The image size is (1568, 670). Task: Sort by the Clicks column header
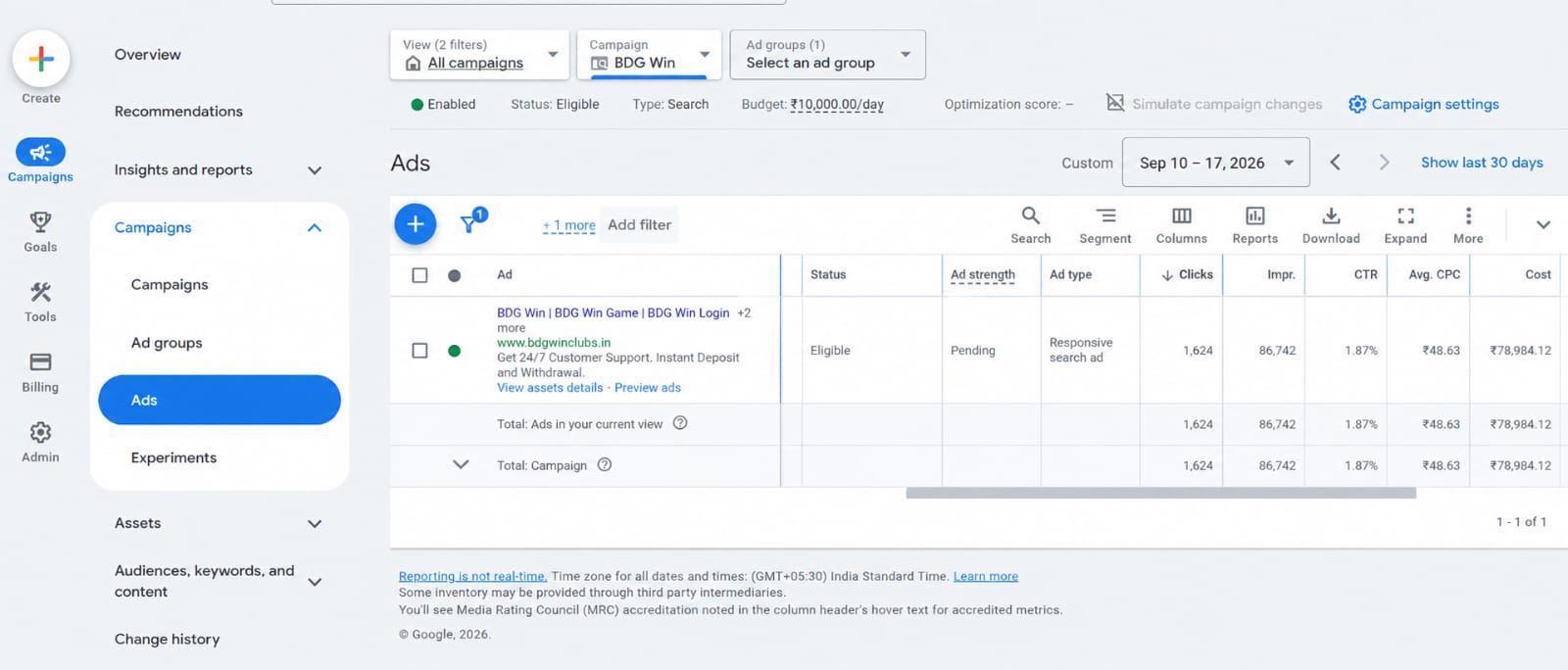pos(1188,275)
